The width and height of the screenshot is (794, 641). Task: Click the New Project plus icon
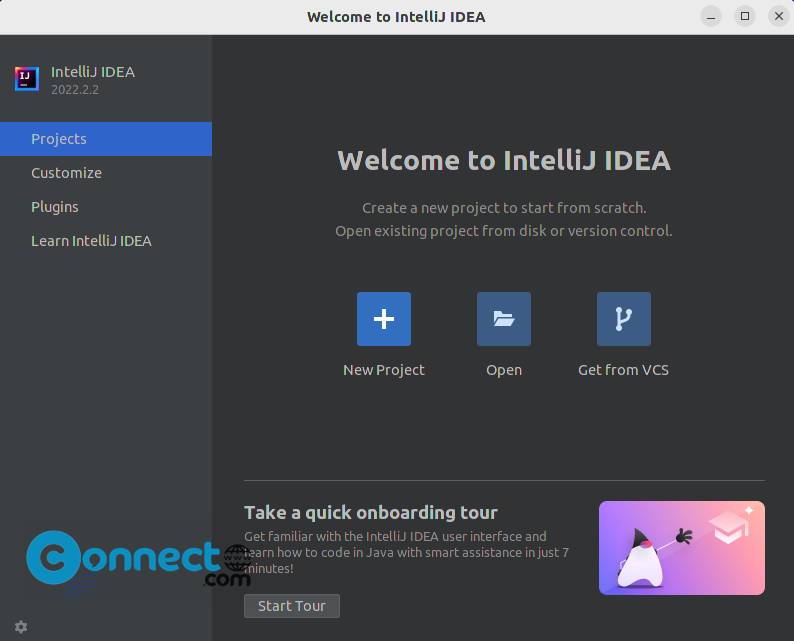click(x=384, y=319)
